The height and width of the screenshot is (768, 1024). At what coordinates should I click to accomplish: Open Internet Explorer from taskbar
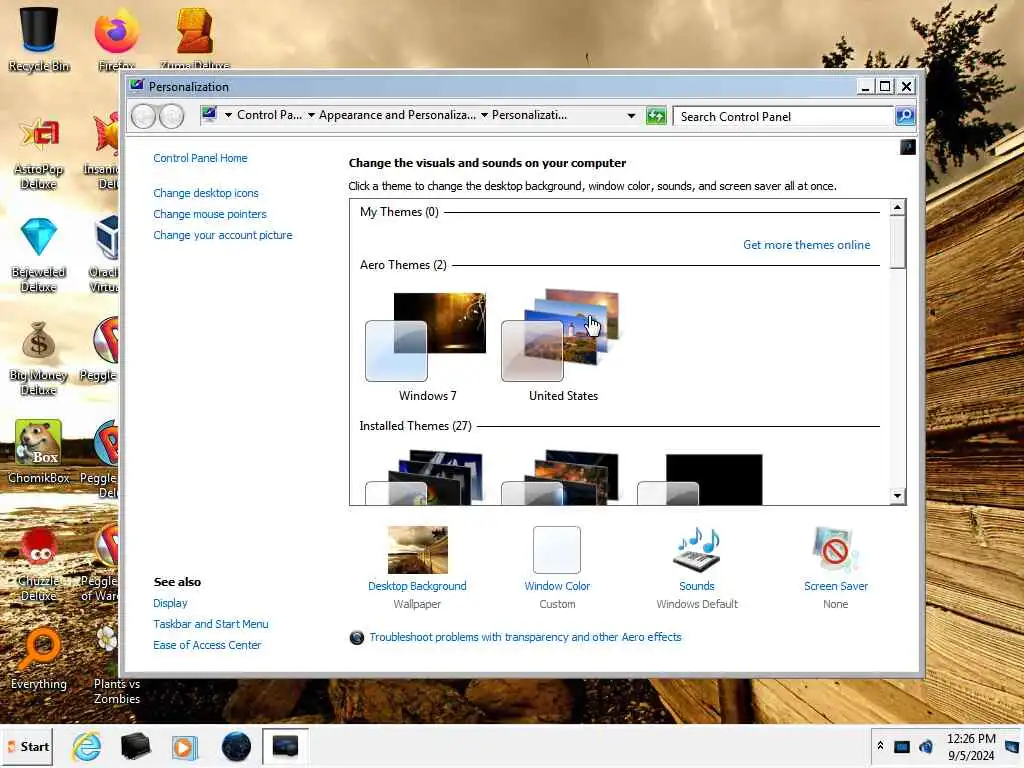[x=87, y=746]
